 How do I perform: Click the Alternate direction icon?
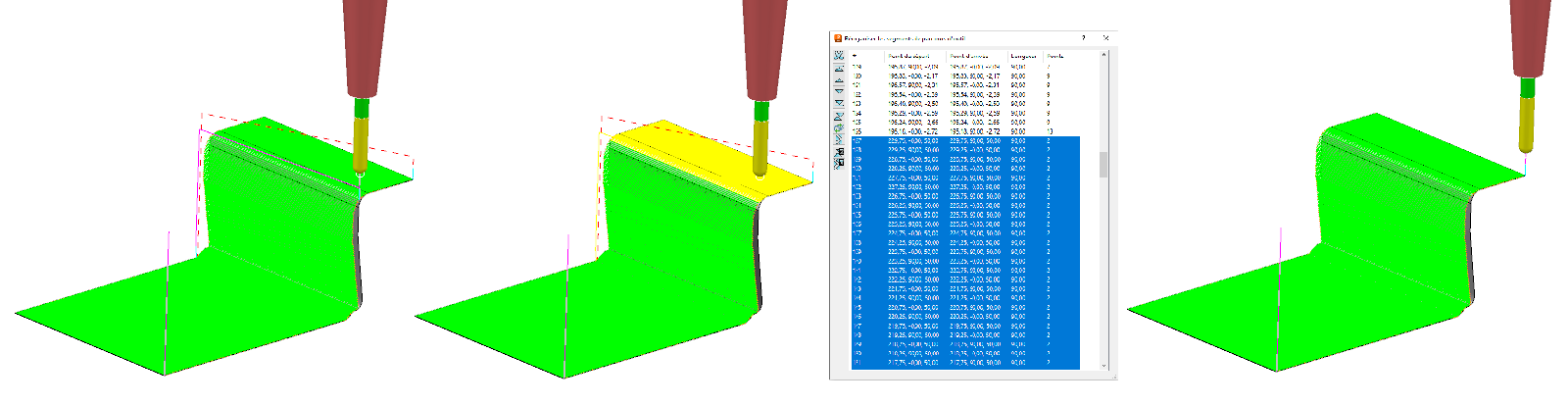839,138
